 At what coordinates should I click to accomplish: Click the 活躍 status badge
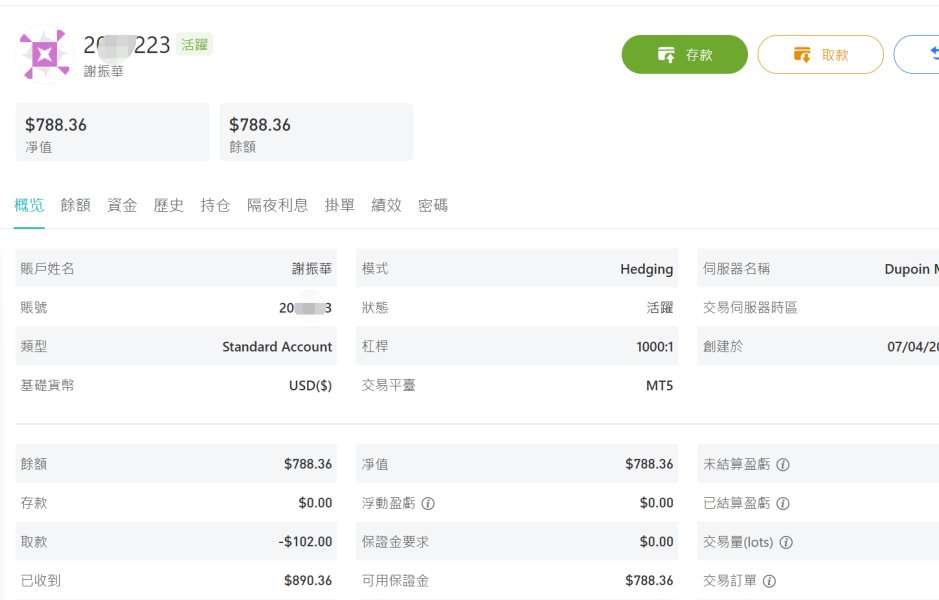click(194, 45)
